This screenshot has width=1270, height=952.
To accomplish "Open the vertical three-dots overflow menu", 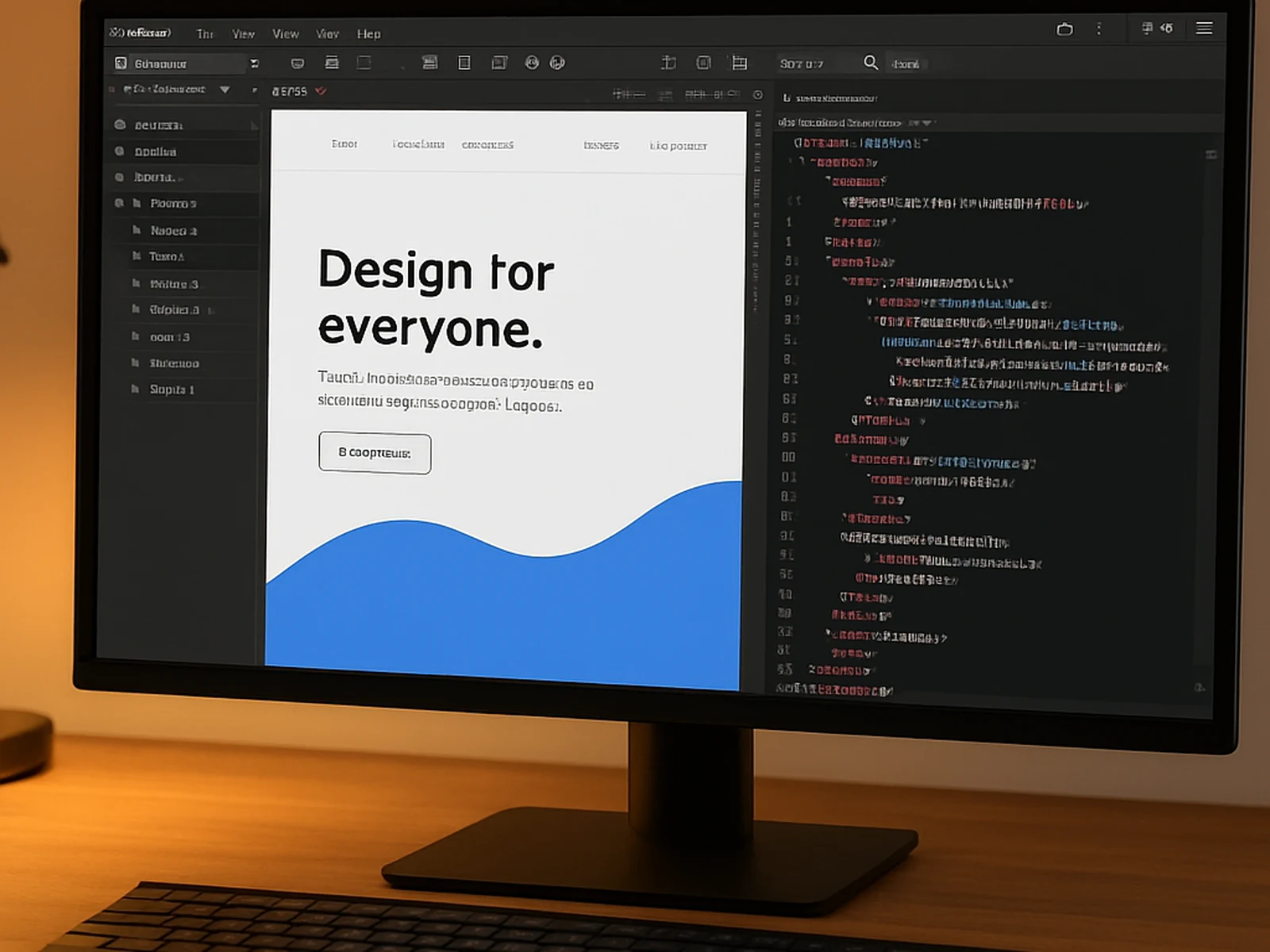I will tap(1099, 29).
